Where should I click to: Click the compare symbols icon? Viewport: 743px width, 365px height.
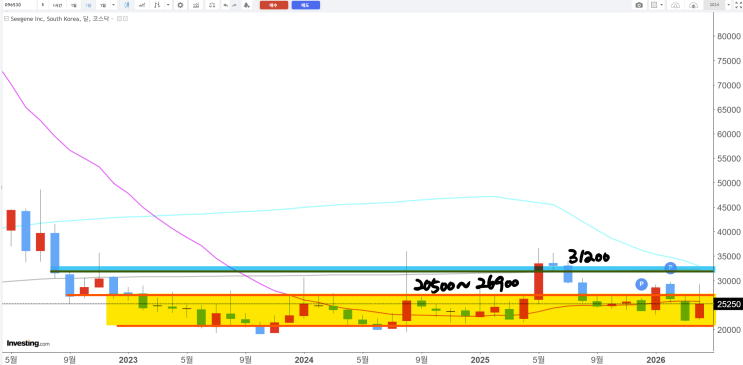coord(157,5)
